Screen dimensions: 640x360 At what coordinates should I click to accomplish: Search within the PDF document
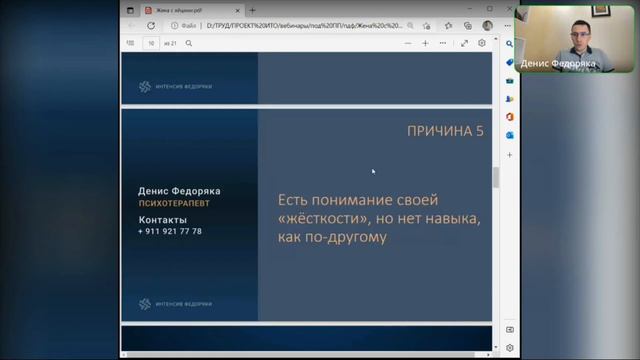pyautogui.click(x=189, y=43)
